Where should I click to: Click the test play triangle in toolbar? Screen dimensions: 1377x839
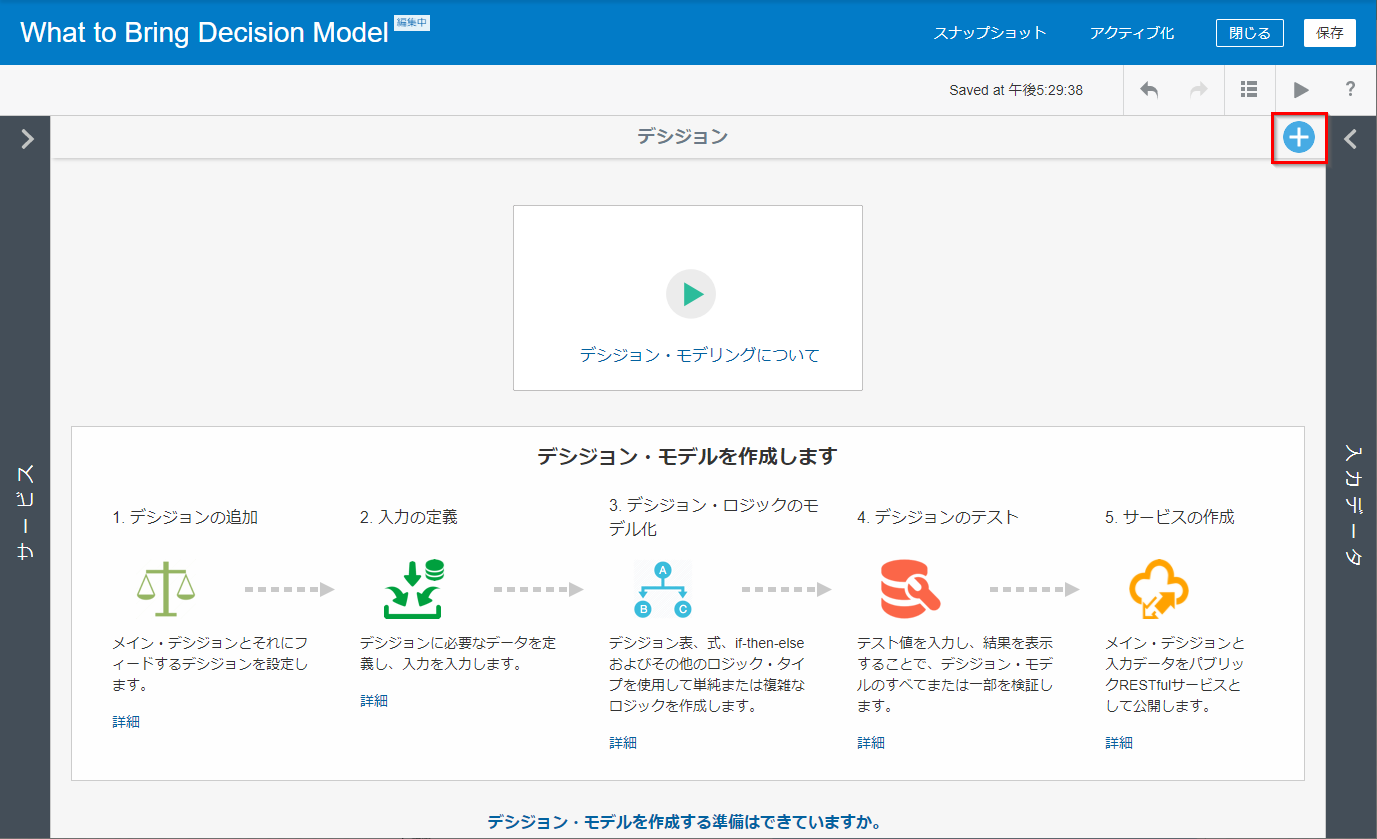point(1300,90)
